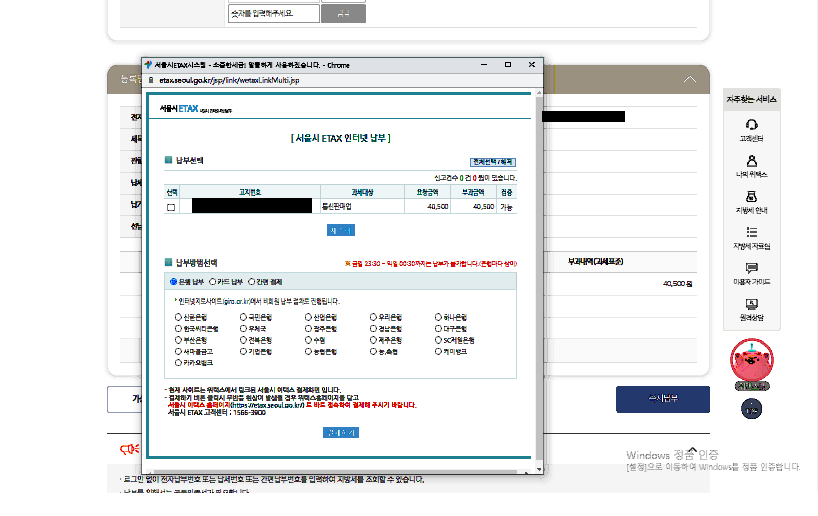Click the blue button at popup bottom

341,433
